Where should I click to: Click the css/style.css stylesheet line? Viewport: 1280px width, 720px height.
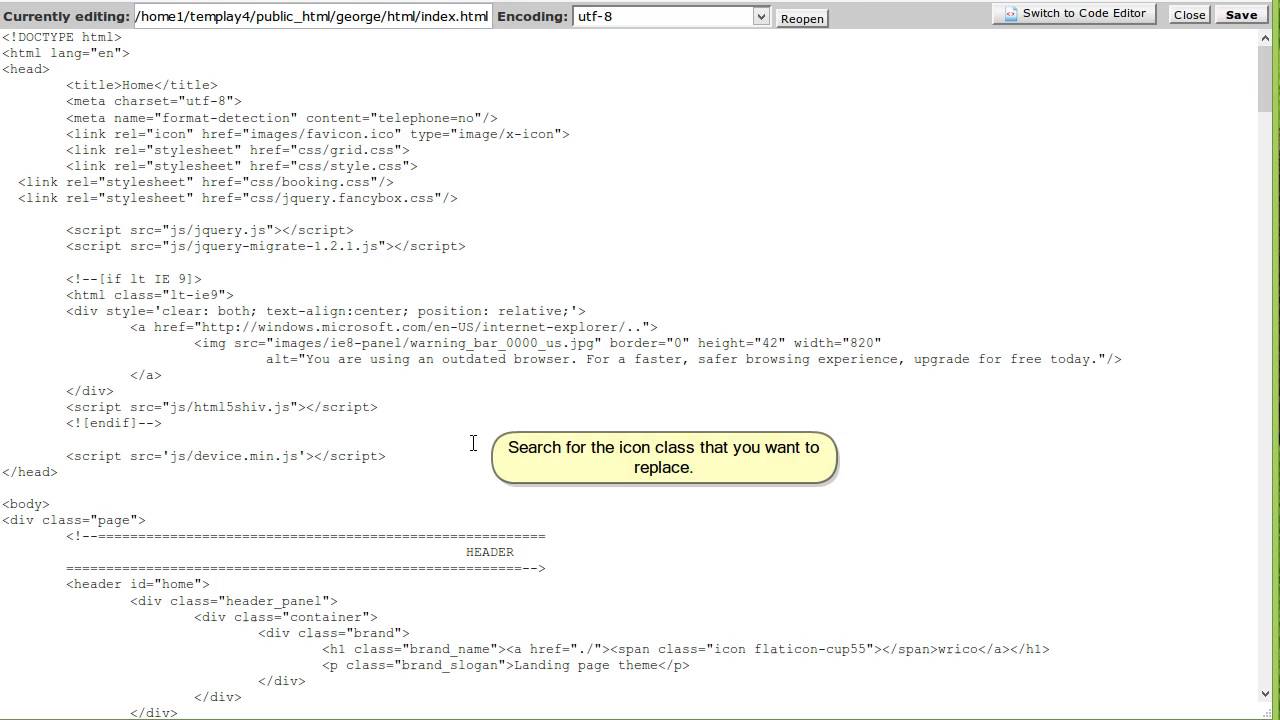[x=242, y=165]
